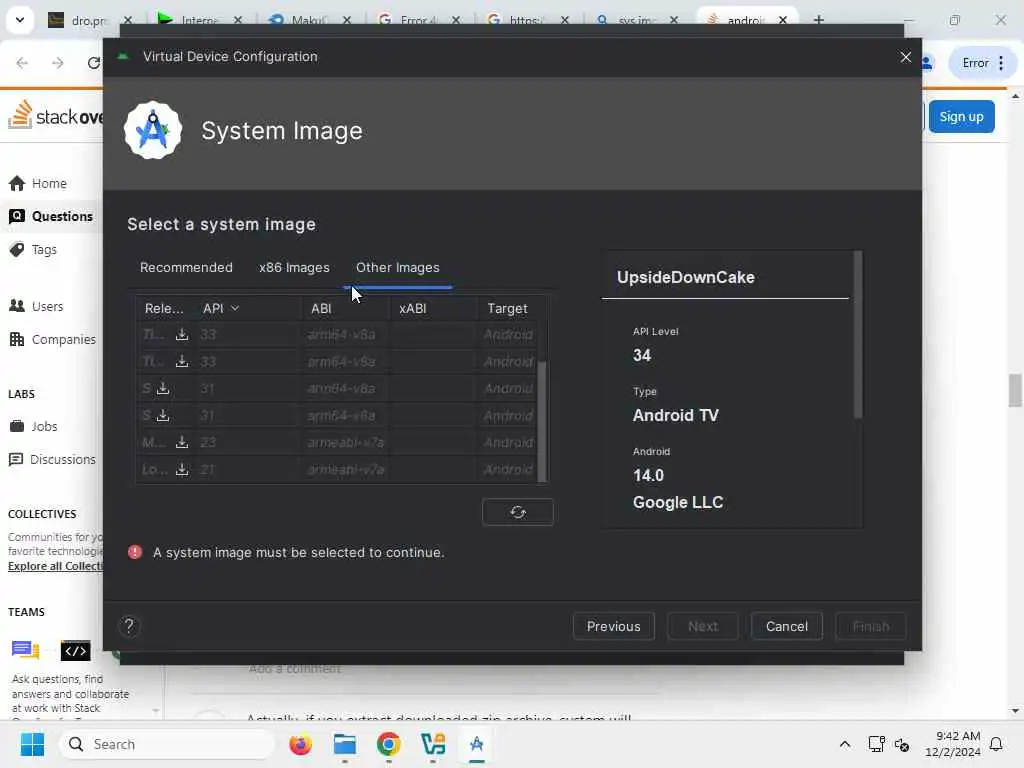Click the Chrome page vertical scrollbar
1024x768 pixels.
click(1015, 390)
